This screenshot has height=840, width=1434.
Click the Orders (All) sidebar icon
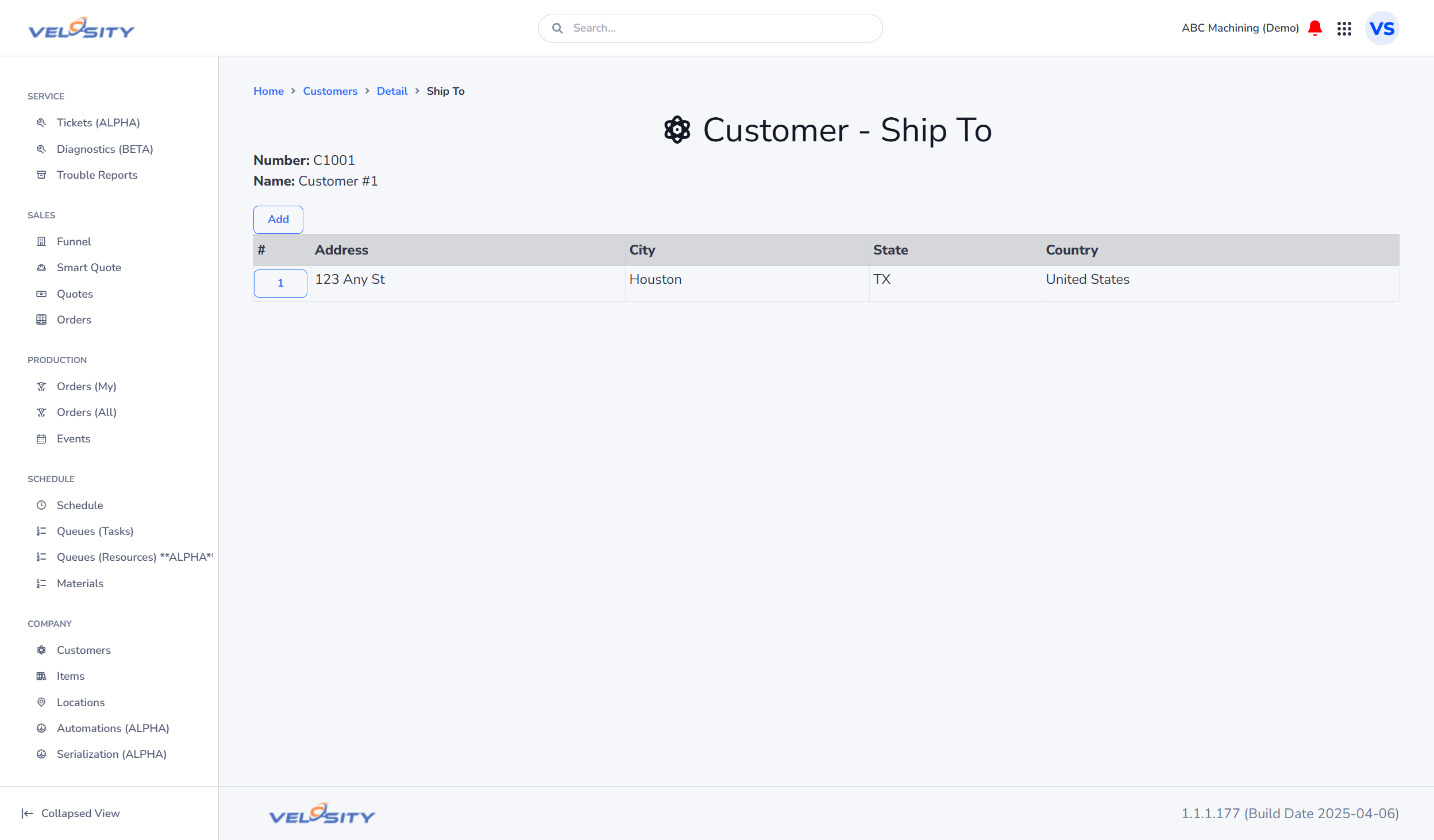(41, 412)
